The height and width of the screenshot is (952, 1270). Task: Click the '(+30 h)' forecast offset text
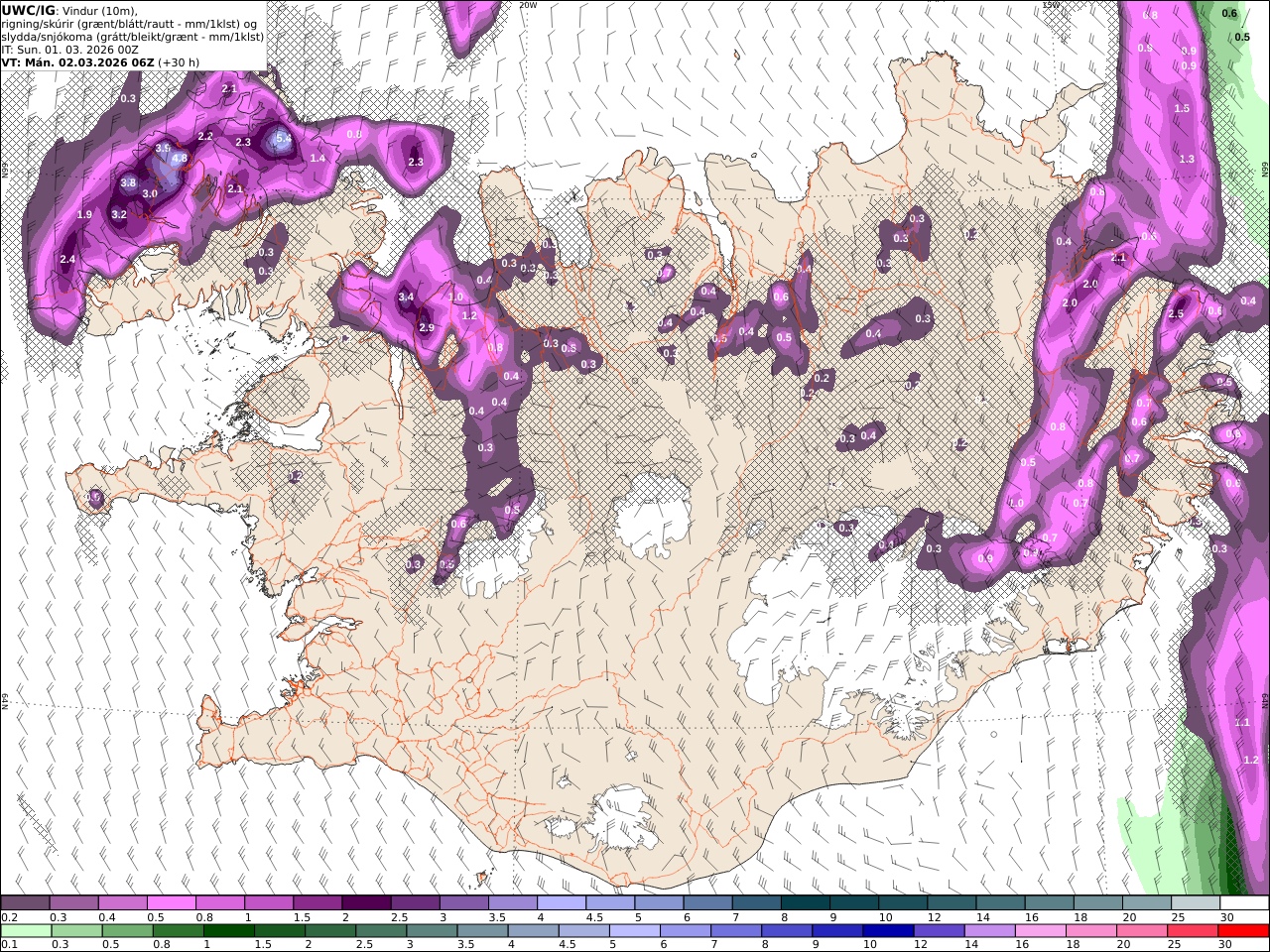[x=179, y=61]
